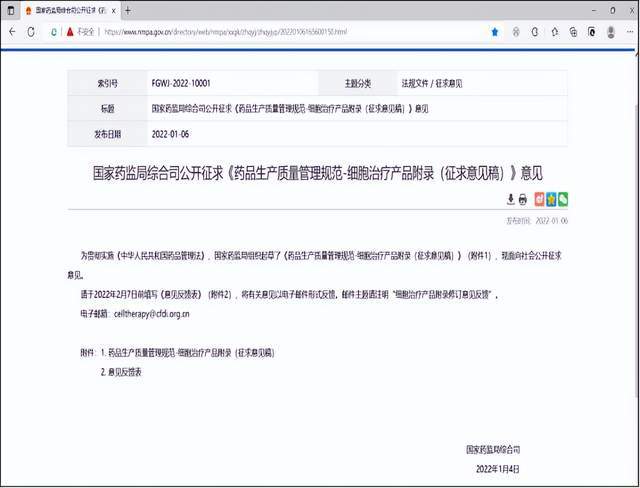Click the address bar URL field

(x=250, y=32)
